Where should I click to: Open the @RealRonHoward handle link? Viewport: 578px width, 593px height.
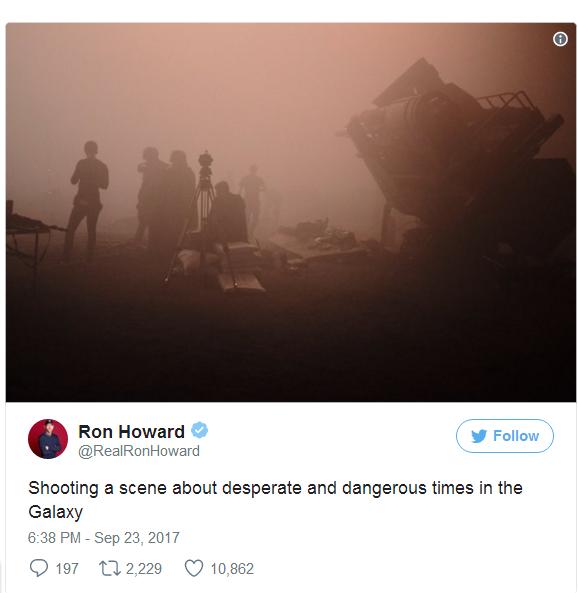(139, 451)
